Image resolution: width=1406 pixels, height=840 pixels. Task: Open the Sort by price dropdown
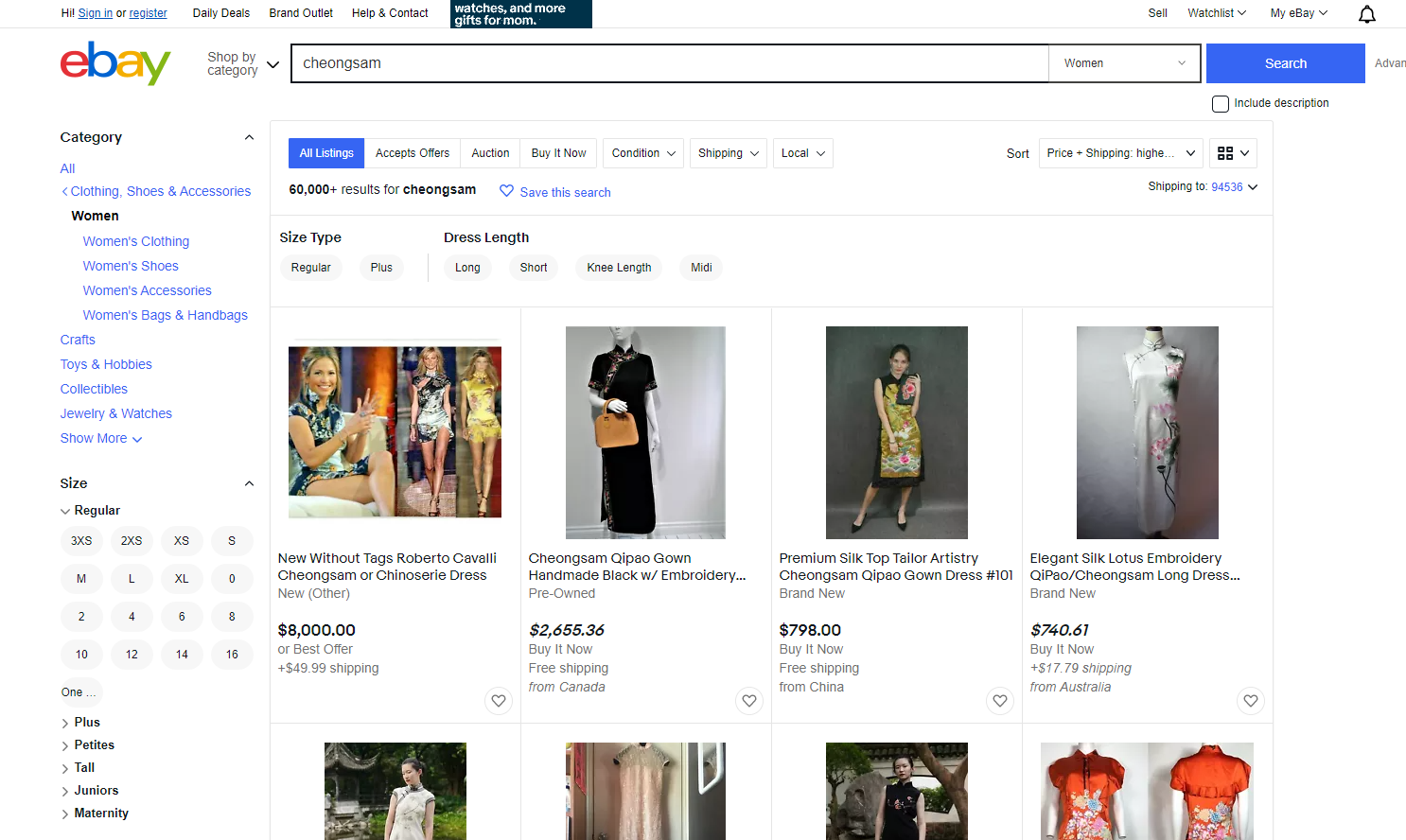click(1120, 153)
